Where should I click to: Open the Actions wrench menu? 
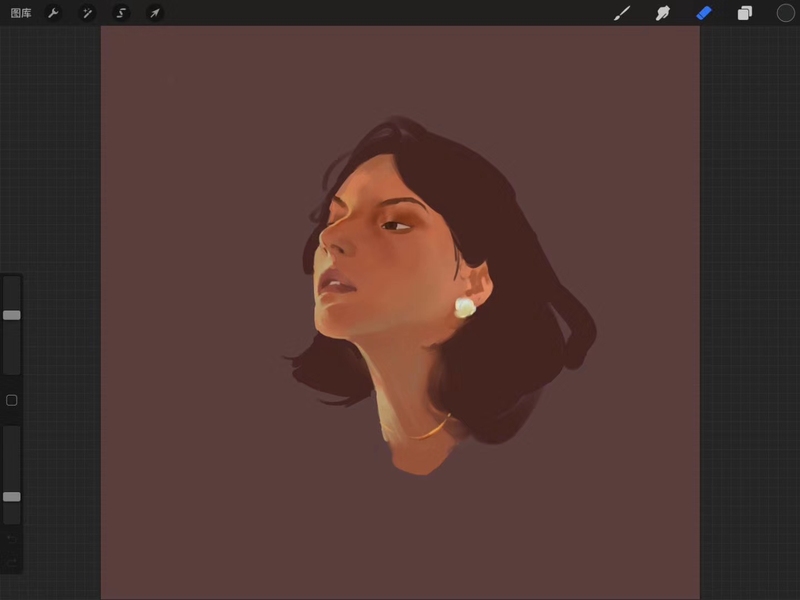coord(53,13)
